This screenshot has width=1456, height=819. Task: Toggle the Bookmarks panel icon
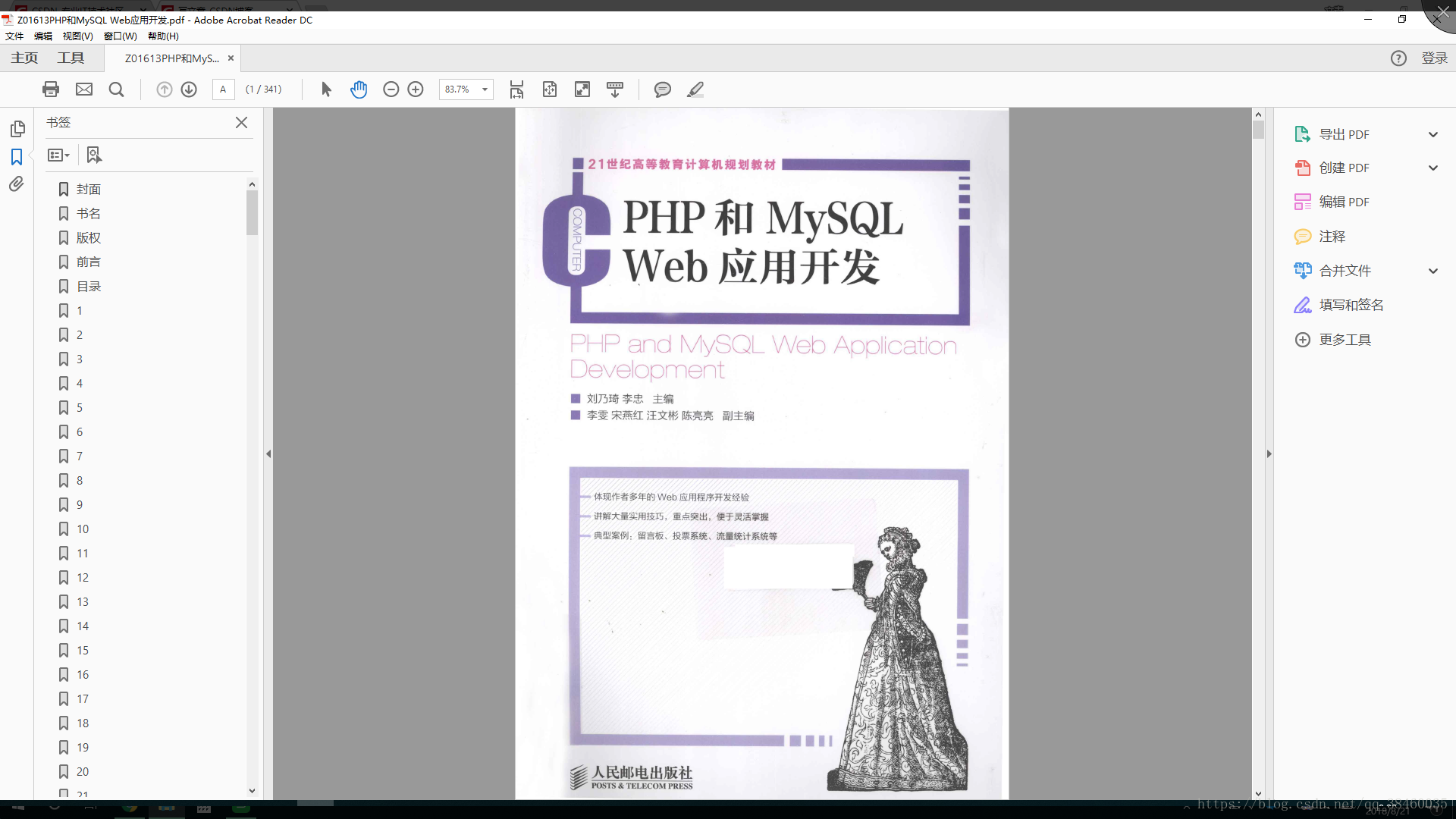[x=17, y=157]
